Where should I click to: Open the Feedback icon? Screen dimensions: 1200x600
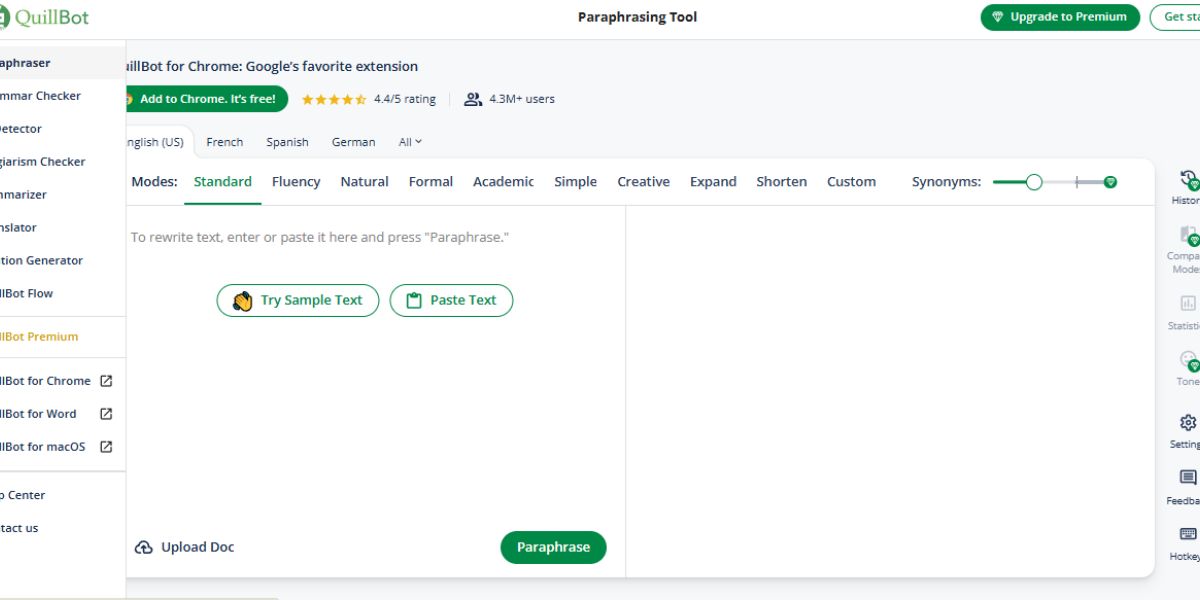[x=1188, y=478]
